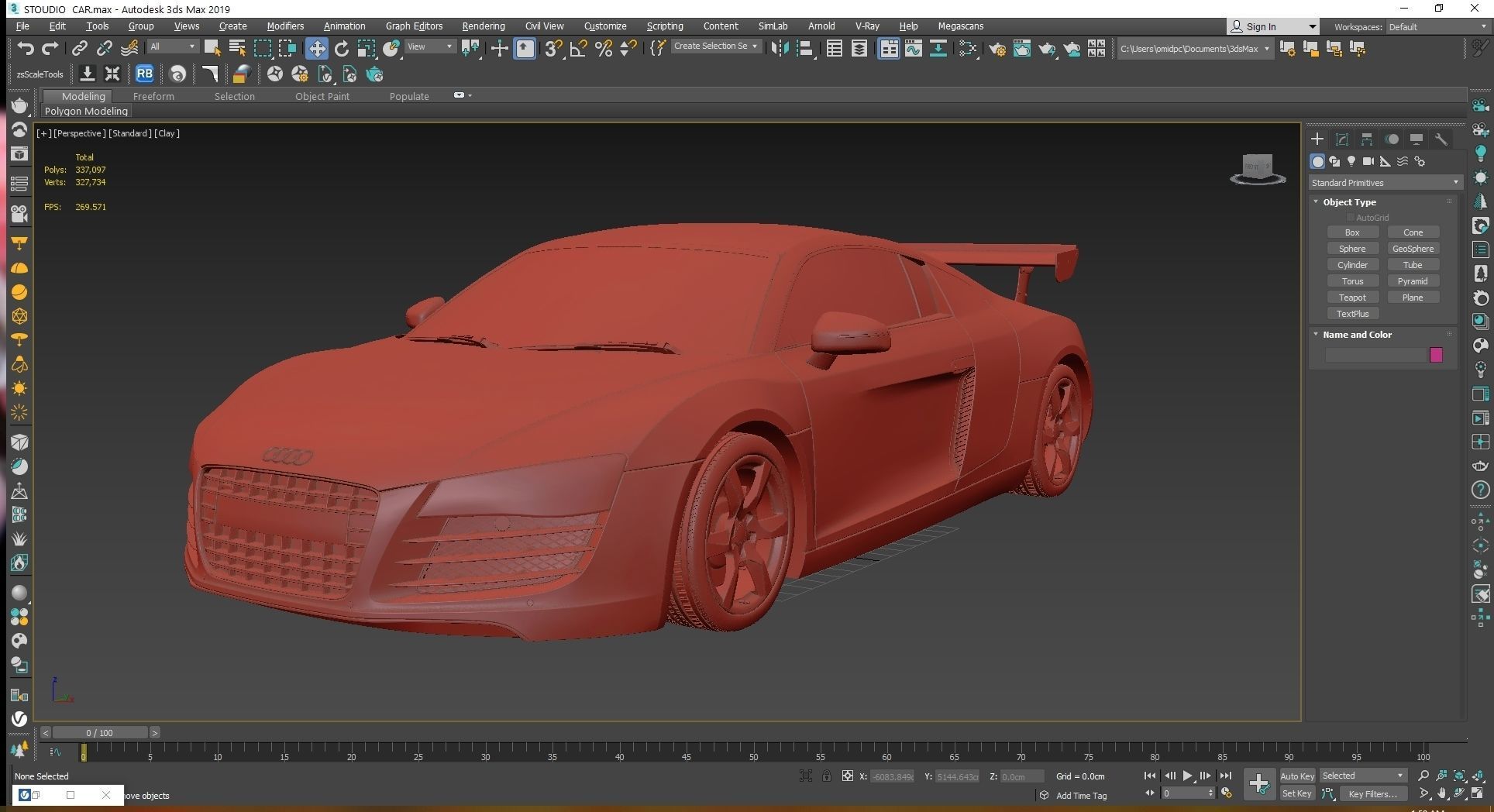Toggle the Auto Key mode
Screen dimensions: 1494x812
tap(1297, 776)
